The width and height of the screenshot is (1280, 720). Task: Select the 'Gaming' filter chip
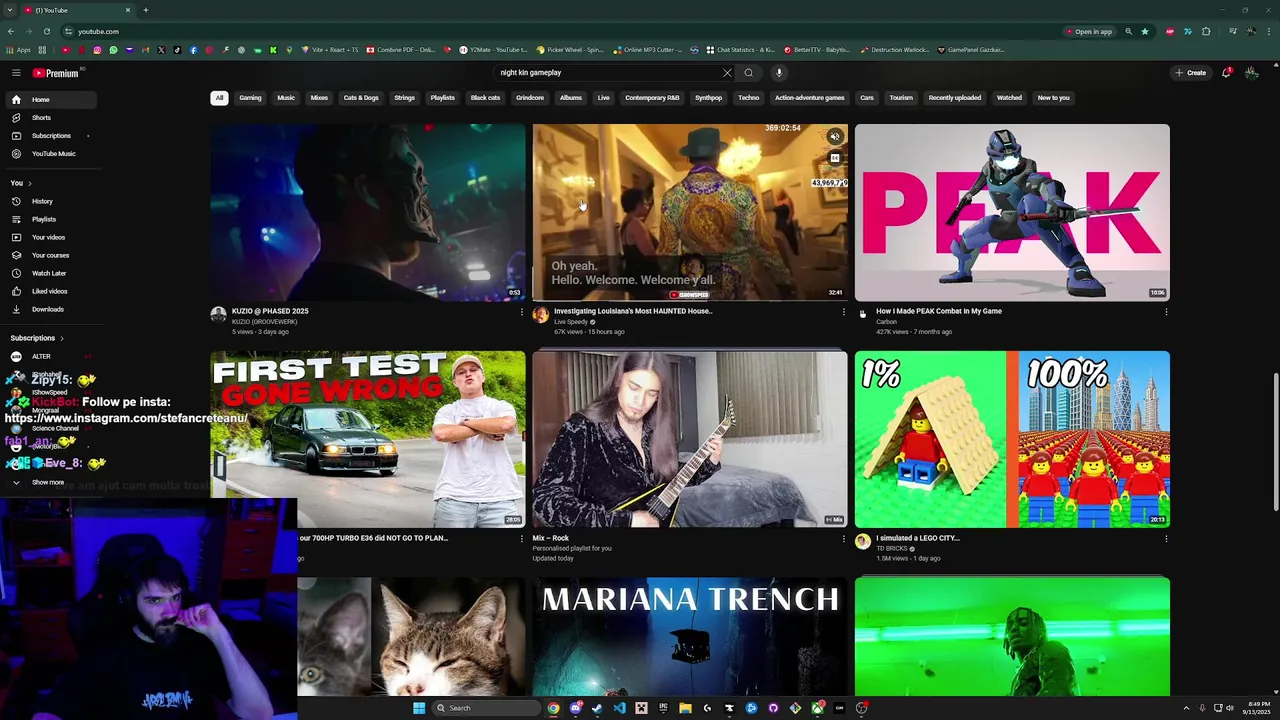pos(250,98)
